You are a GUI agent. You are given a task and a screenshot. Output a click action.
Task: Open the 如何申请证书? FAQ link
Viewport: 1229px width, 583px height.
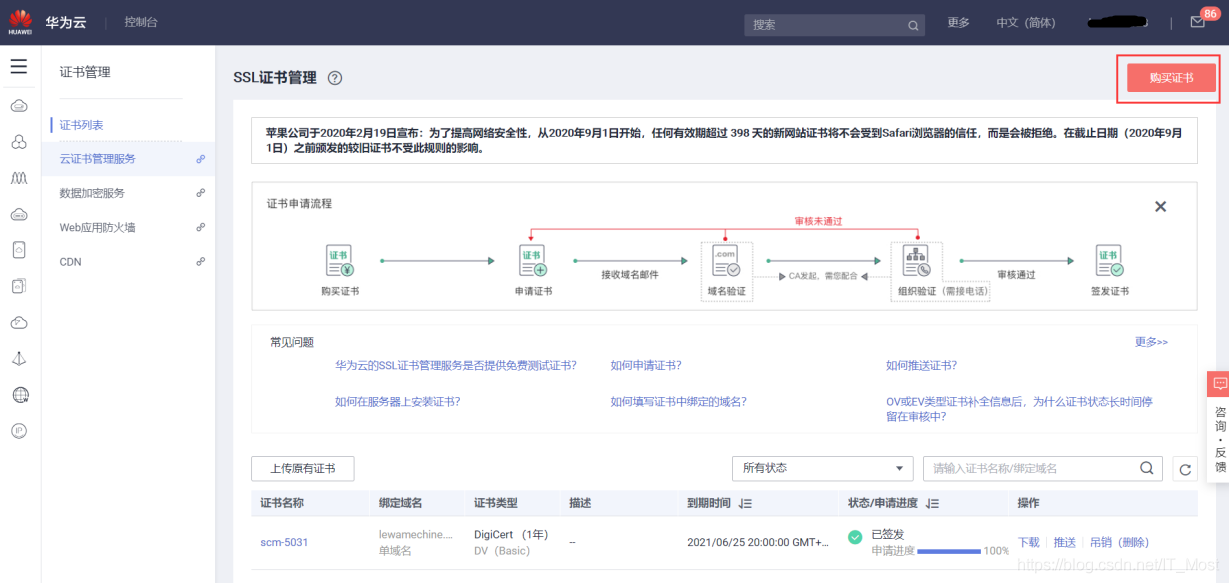click(x=646, y=366)
